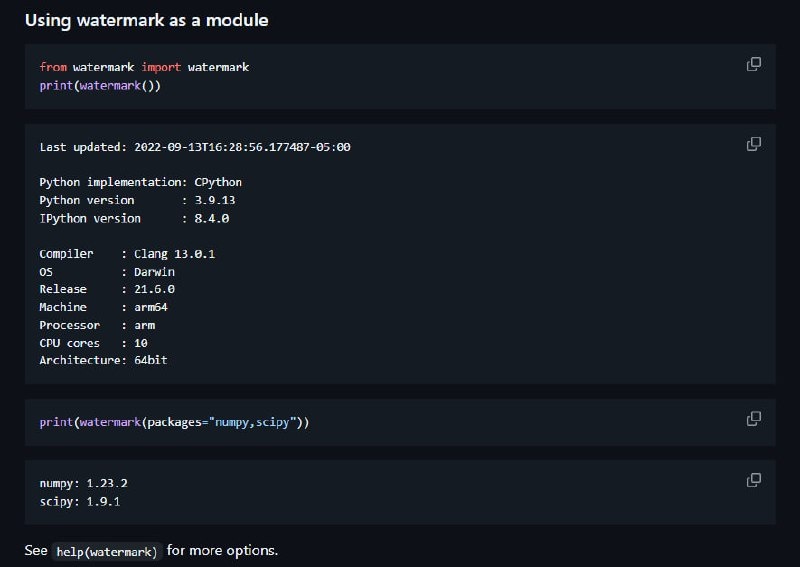Image resolution: width=800 pixels, height=567 pixels.
Task: Copy the 'from watermark import watermark' code block
Action: [754, 64]
